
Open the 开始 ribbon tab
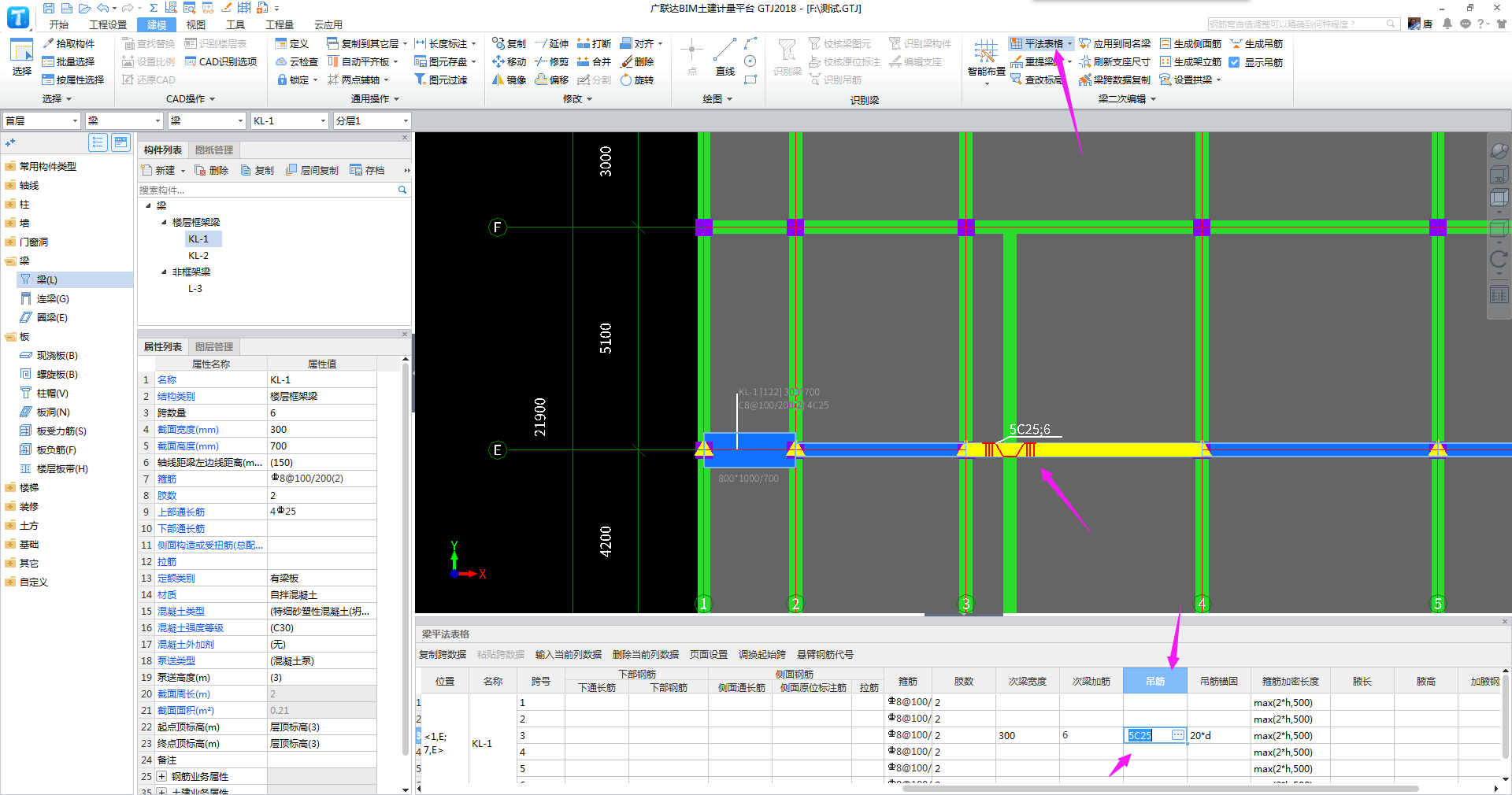pyautogui.click(x=59, y=25)
